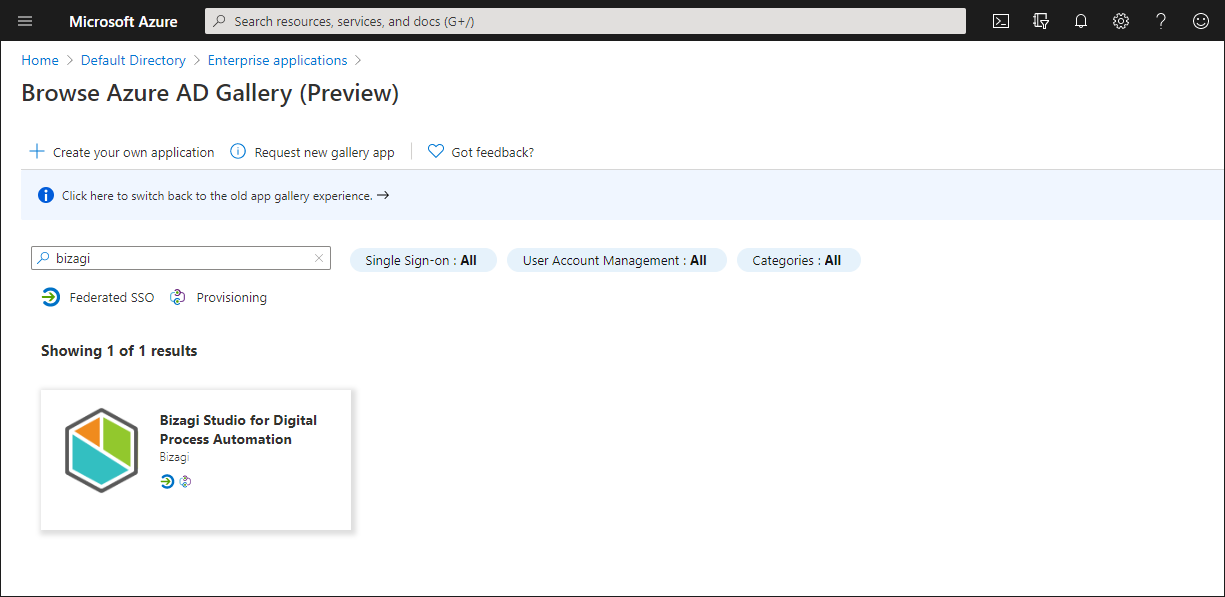Image resolution: width=1225 pixels, height=597 pixels.
Task: Open the User Account Management filter
Action: (x=617, y=260)
